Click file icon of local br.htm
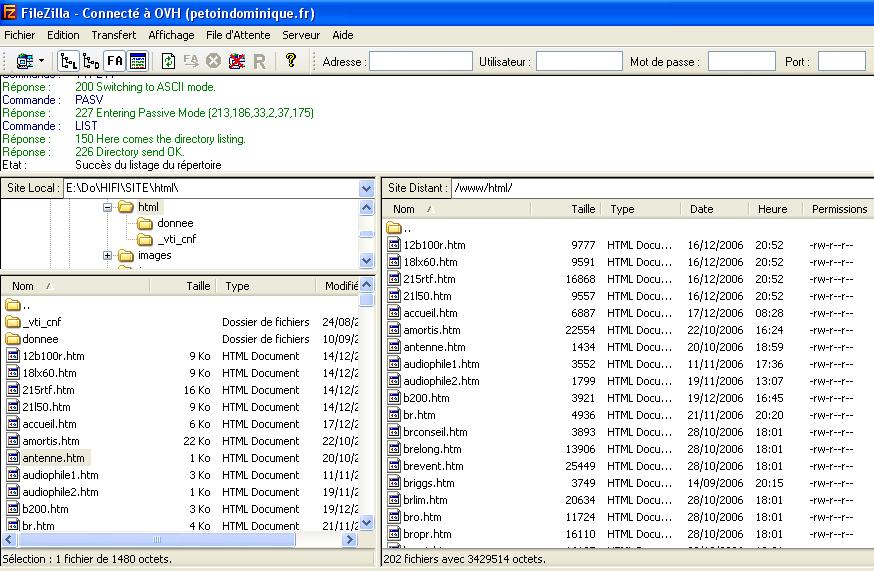Viewport: 874px width, 571px height. (x=13, y=525)
